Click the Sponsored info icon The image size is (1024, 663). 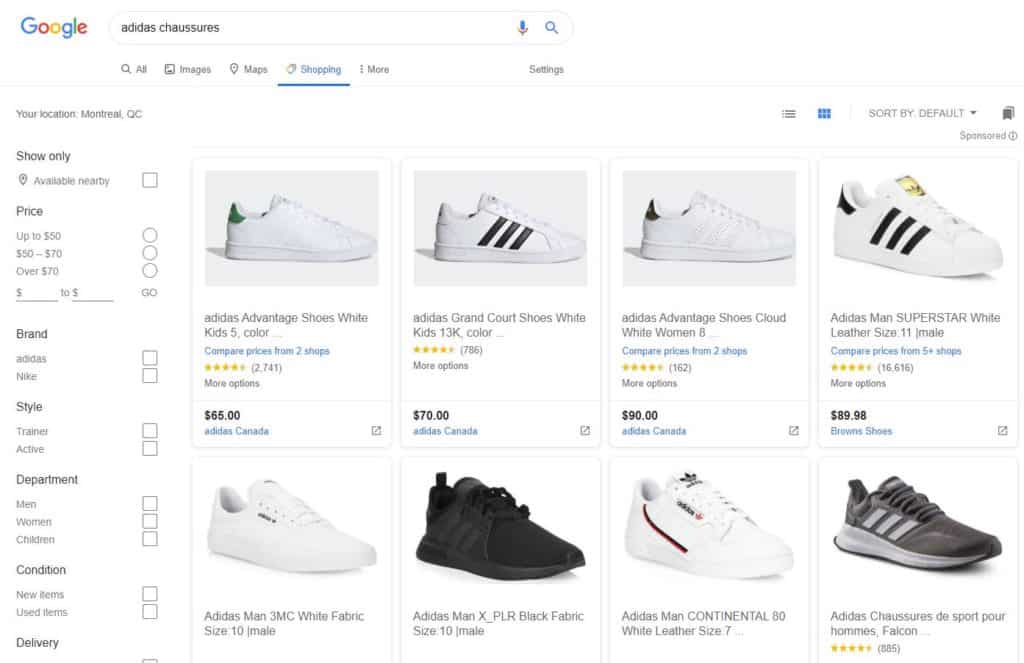[x=1013, y=136]
